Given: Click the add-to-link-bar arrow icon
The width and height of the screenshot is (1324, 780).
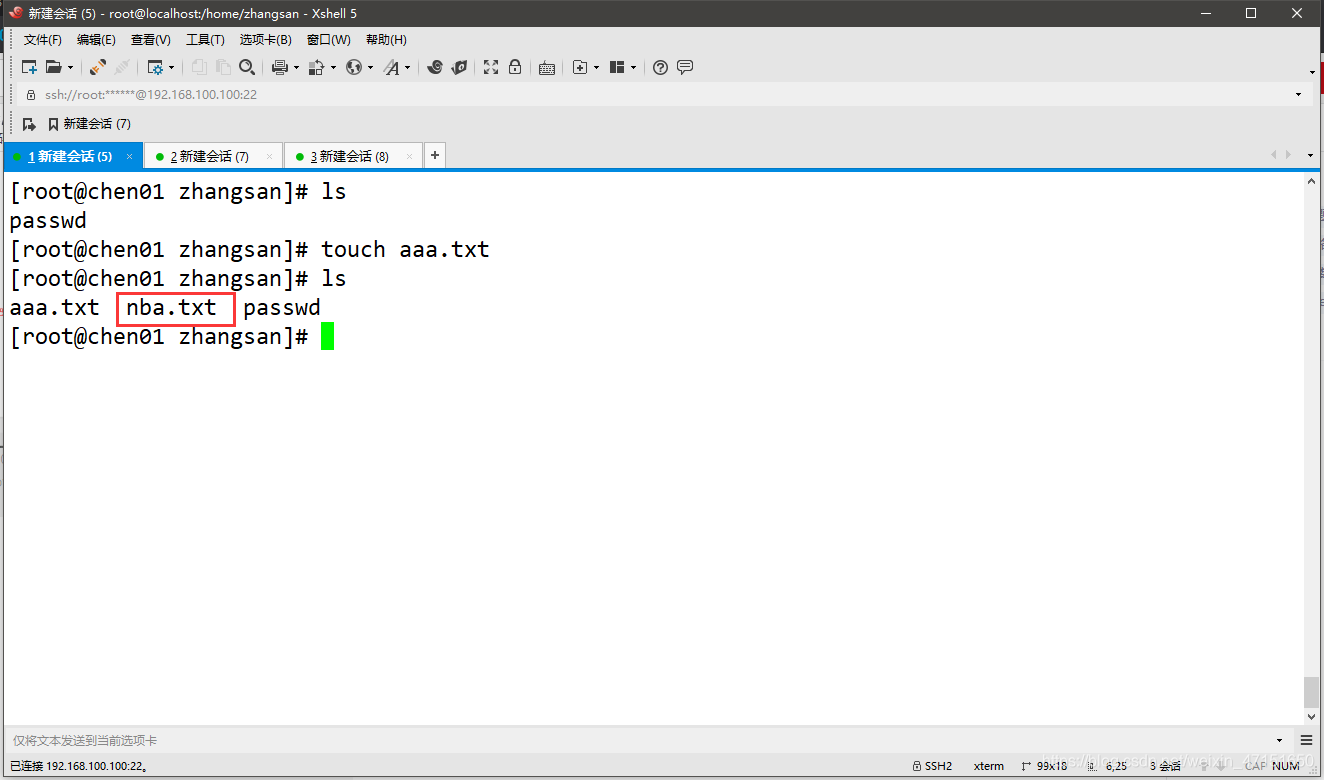Looking at the screenshot, I should (29, 124).
